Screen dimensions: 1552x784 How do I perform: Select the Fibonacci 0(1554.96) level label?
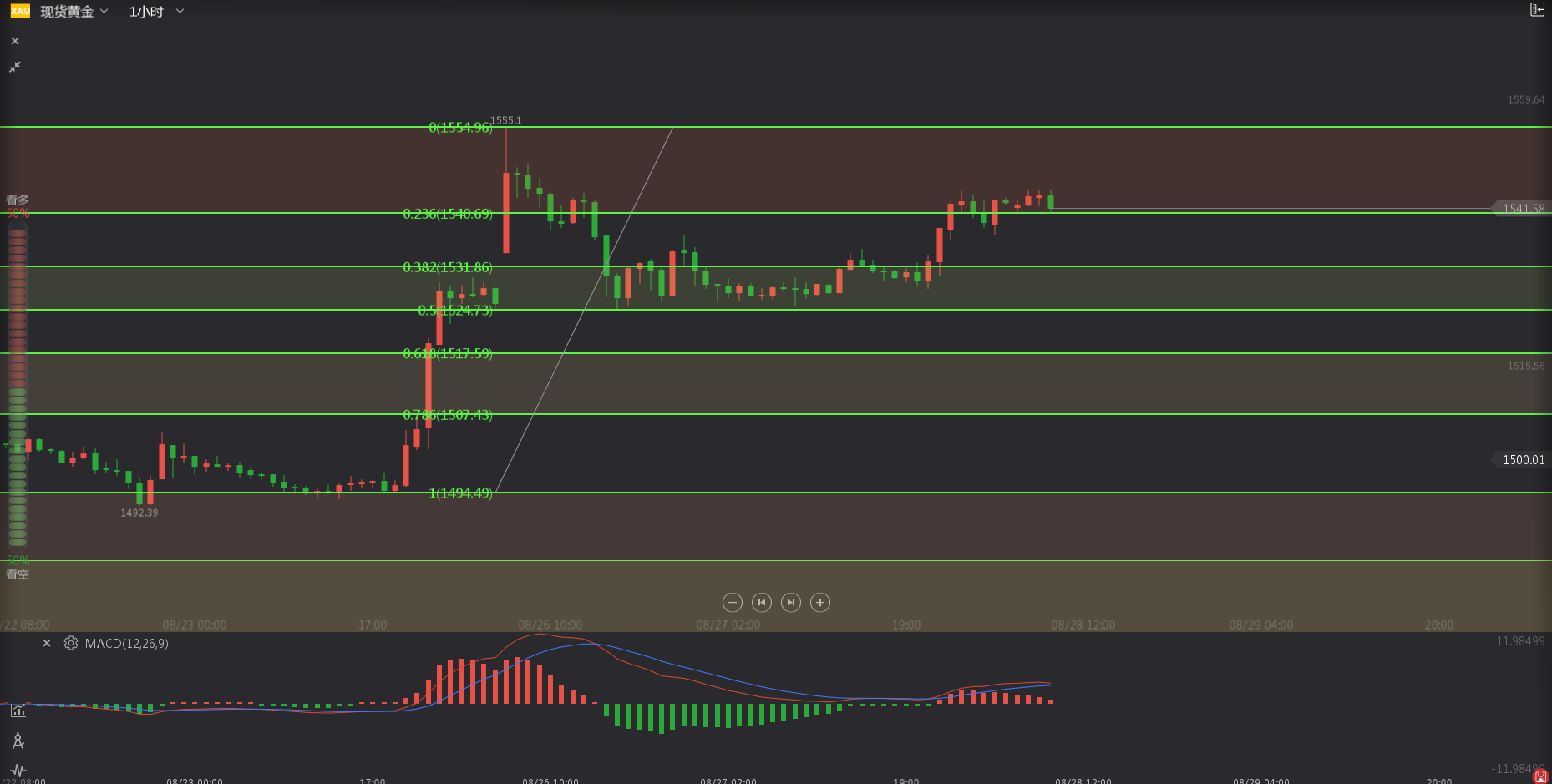(x=460, y=128)
